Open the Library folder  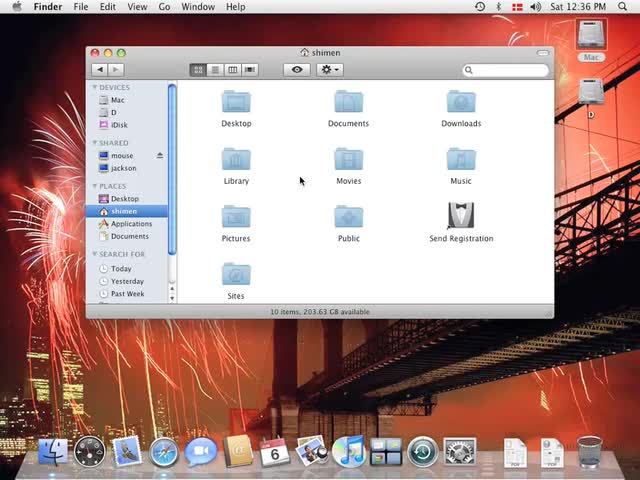coord(236,159)
